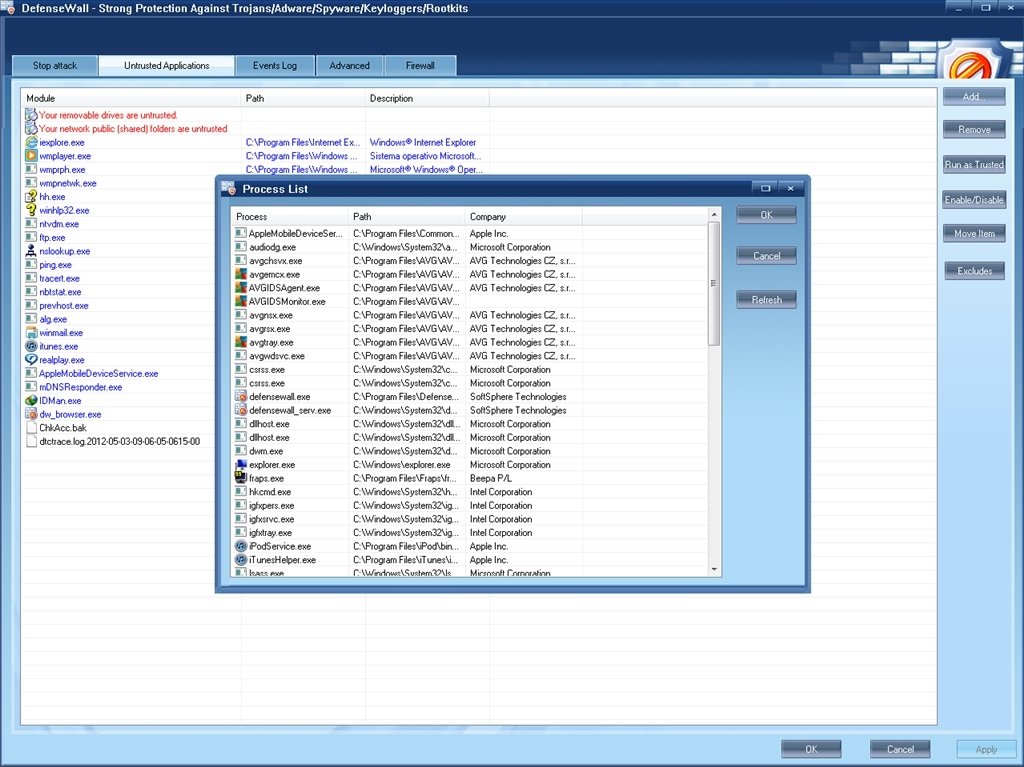1024x767 pixels.
Task: Click the shield icon beside defensewall.exe process
Action: (x=241, y=397)
